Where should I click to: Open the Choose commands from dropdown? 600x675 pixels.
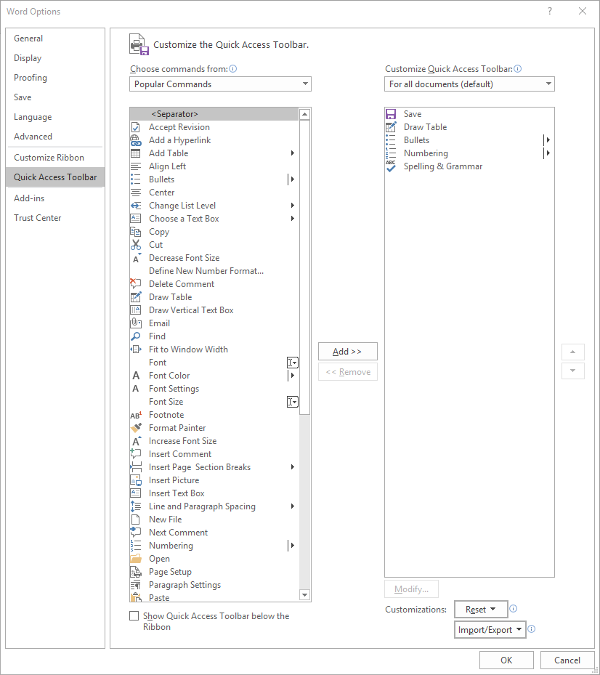pos(220,84)
